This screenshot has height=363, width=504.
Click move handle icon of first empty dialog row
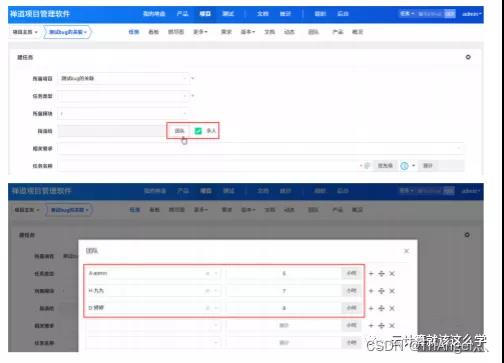[x=382, y=326]
